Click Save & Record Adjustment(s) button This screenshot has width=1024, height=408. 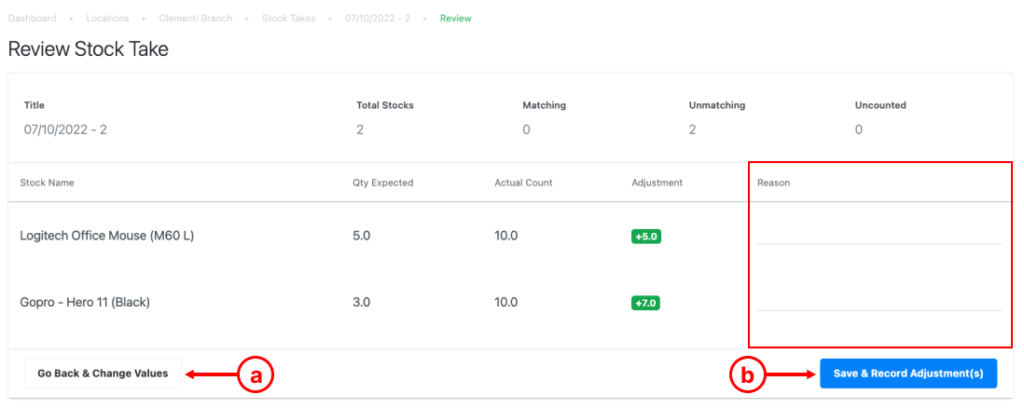point(907,374)
